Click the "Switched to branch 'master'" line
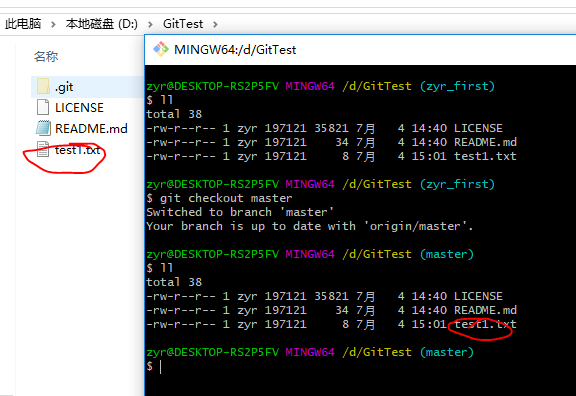The height and width of the screenshot is (396, 576). pyautogui.click(x=240, y=212)
